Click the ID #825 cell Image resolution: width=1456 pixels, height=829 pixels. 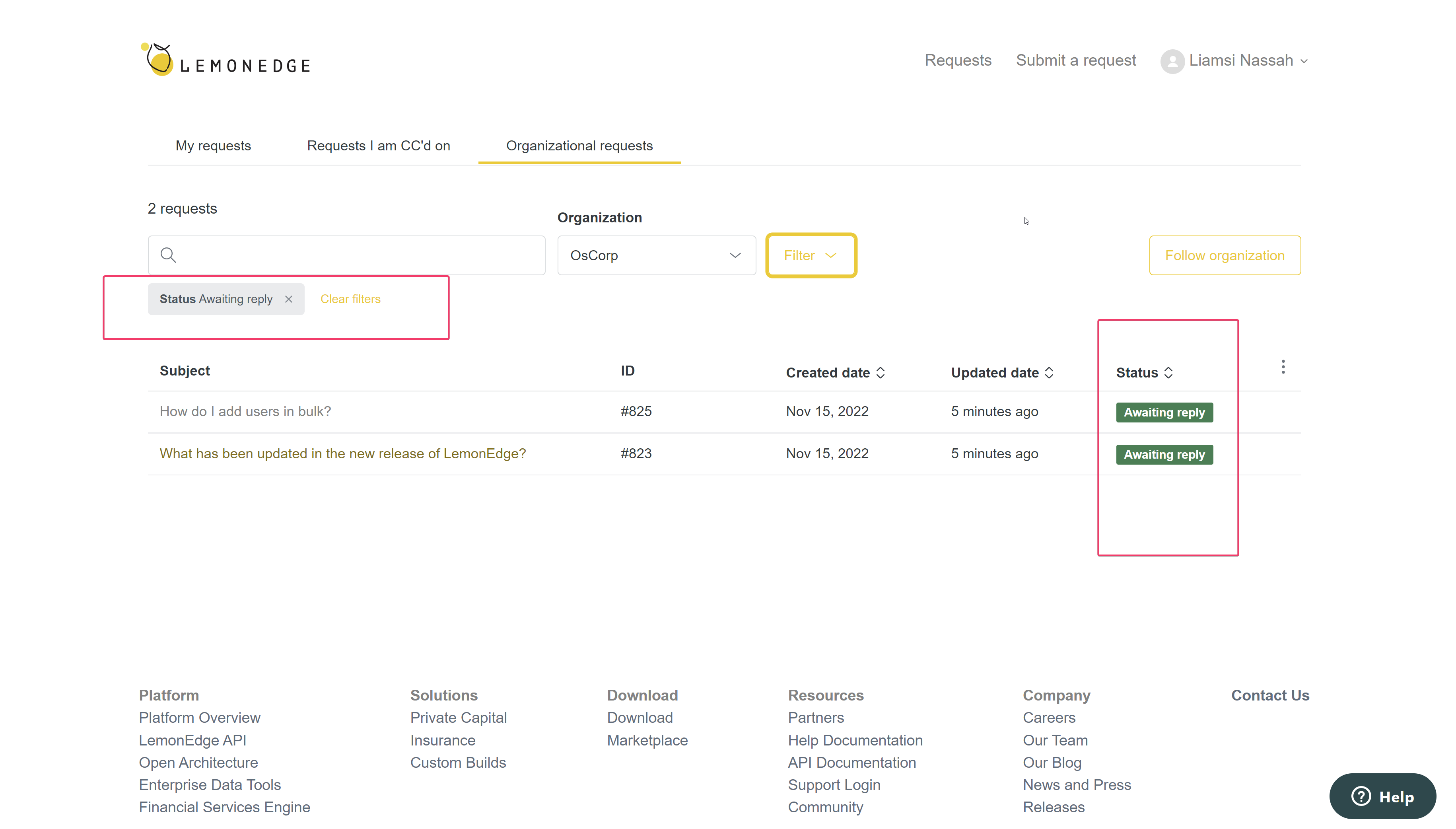coord(636,411)
